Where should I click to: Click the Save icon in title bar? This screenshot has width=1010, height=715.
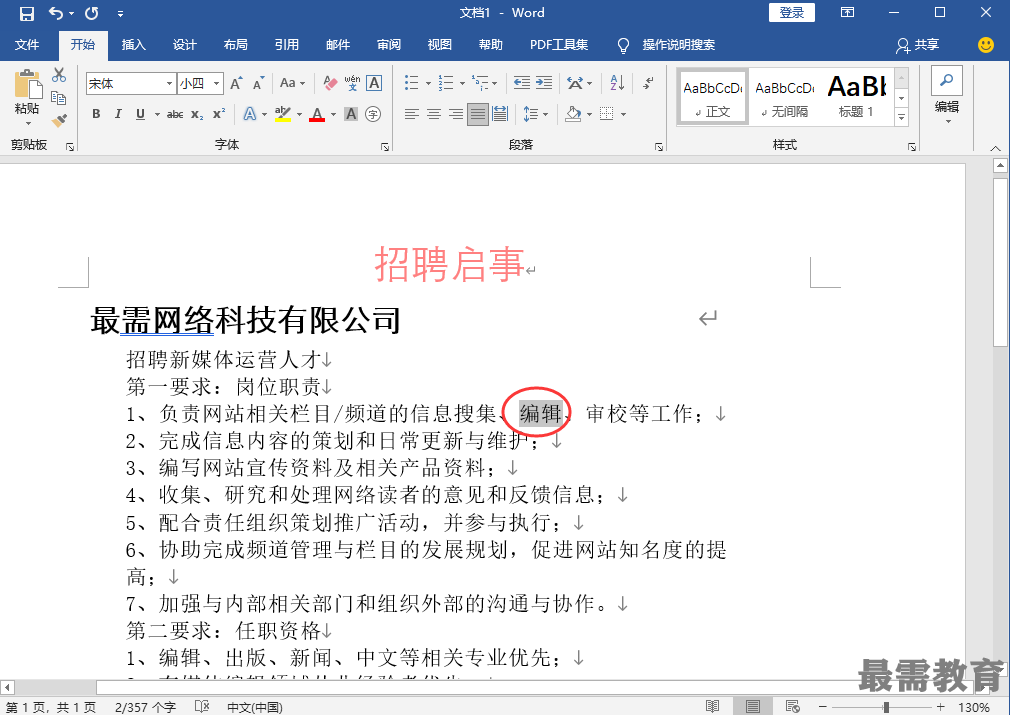[26, 13]
